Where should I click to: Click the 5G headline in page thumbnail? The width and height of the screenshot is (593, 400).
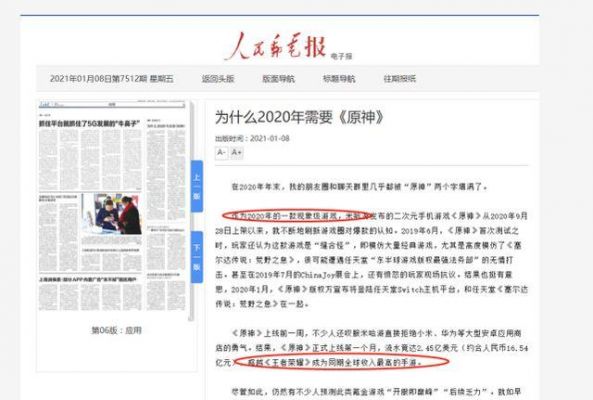(x=89, y=124)
